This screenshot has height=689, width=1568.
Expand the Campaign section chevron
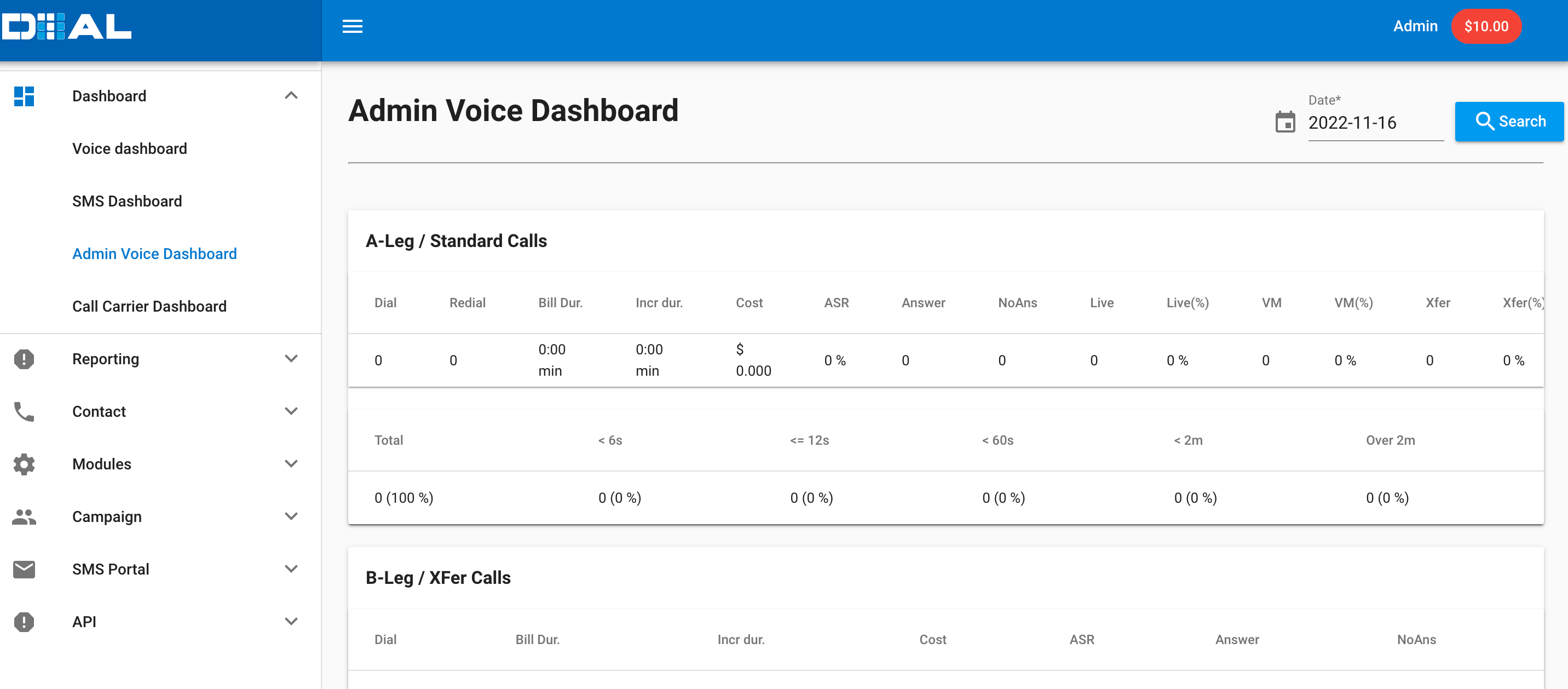coord(291,516)
